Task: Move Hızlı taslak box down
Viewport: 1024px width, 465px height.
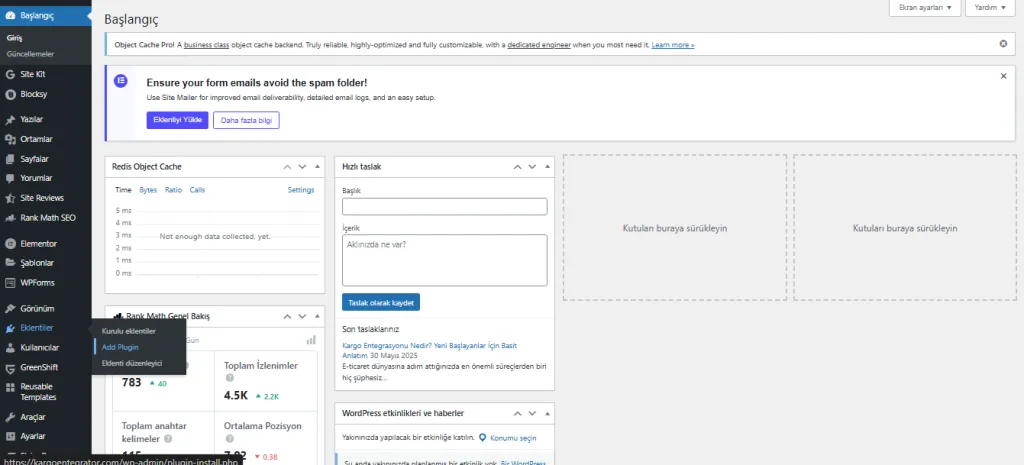Action: [532, 167]
